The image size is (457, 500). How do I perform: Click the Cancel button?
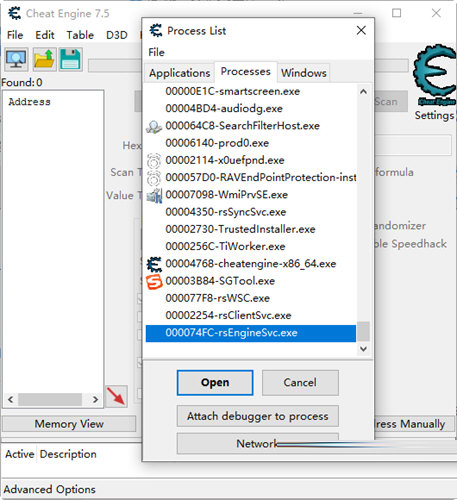pyautogui.click(x=300, y=383)
